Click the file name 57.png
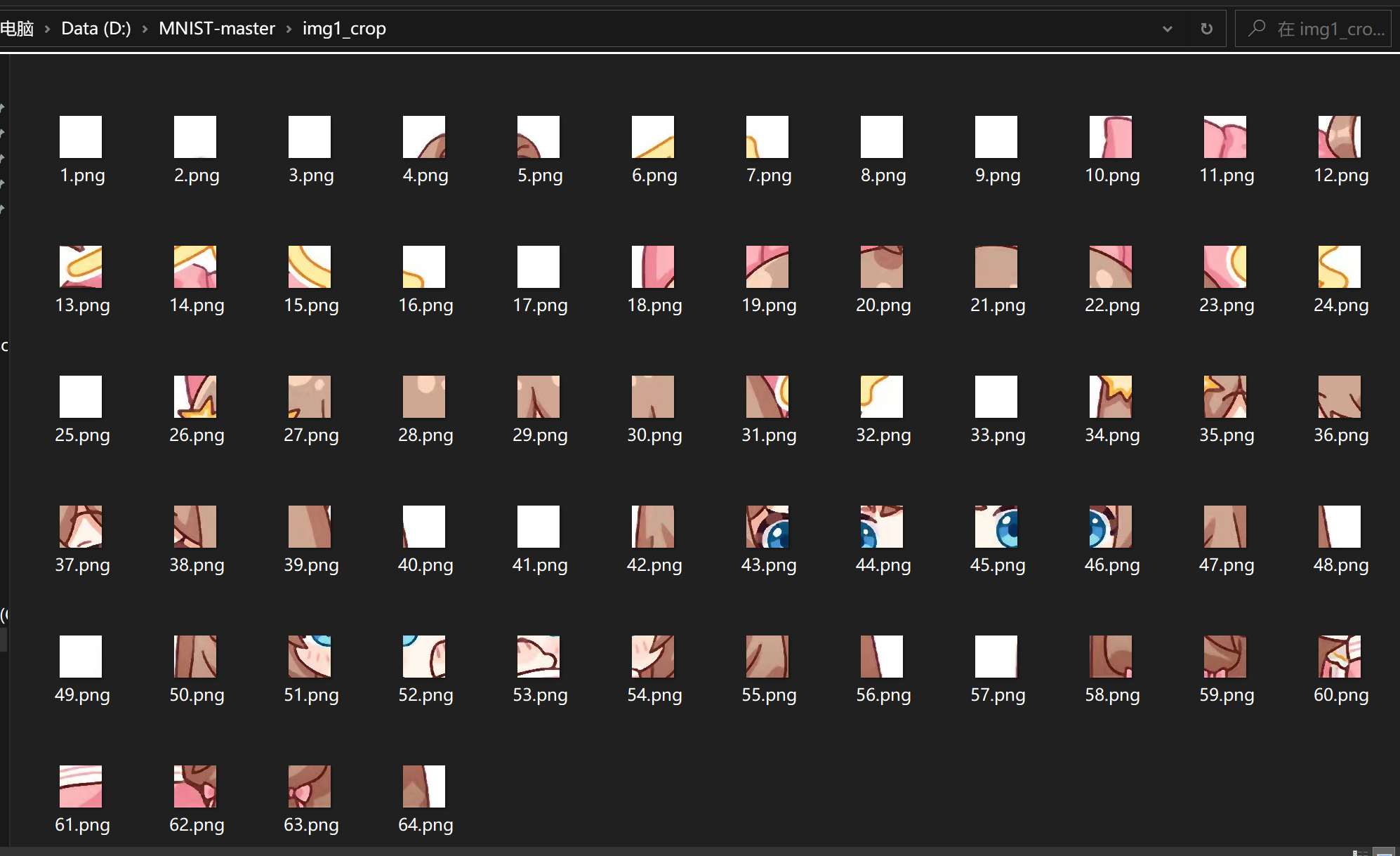1400x856 pixels. (x=998, y=695)
